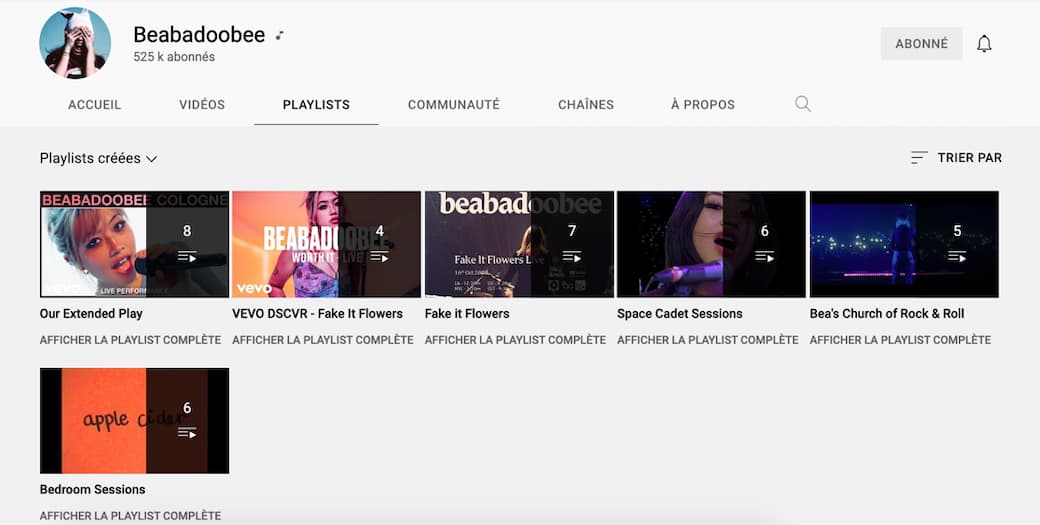Show complete playlist under Our Extended Play
This screenshot has width=1040, height=525.
pos(131,340)
